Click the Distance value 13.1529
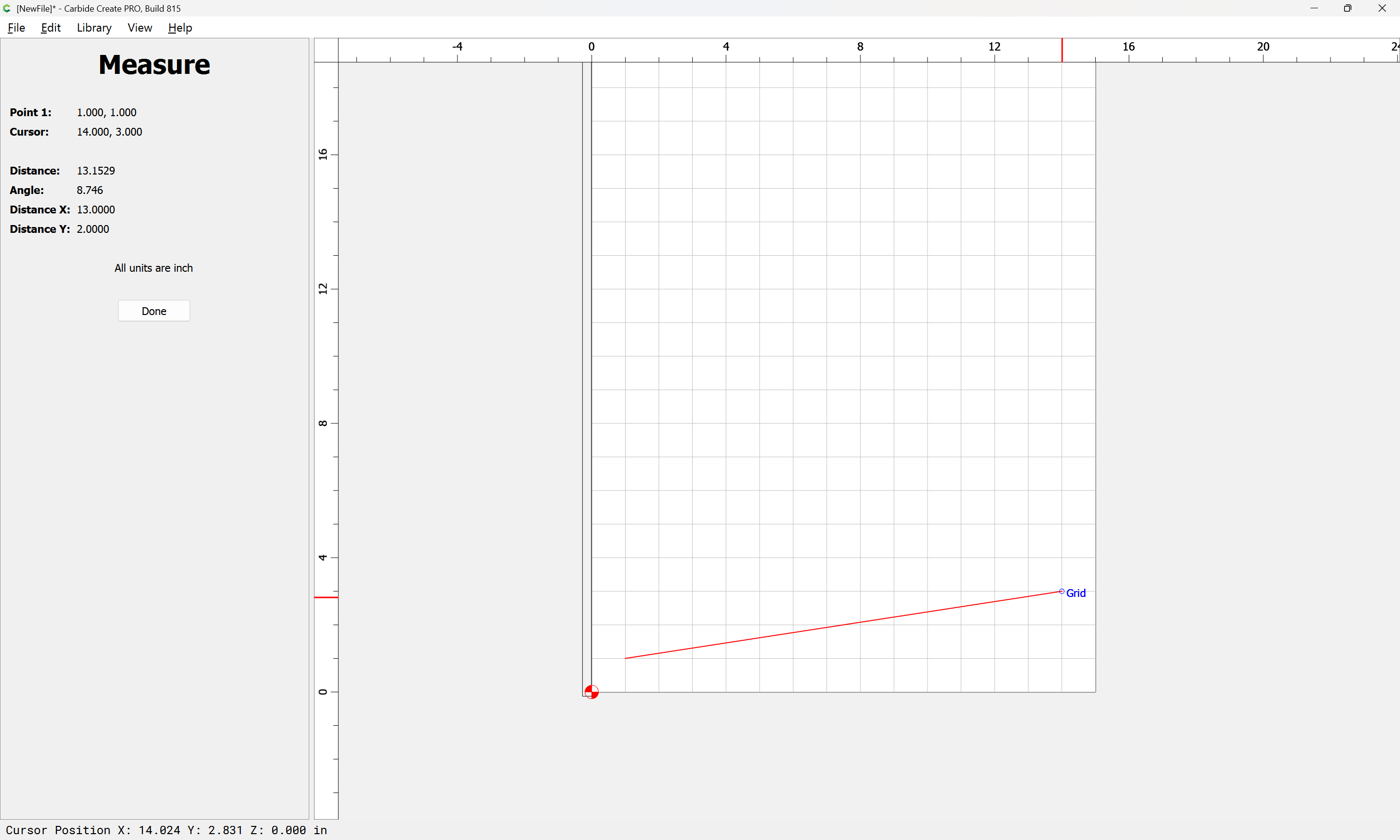 pos(96,170)
